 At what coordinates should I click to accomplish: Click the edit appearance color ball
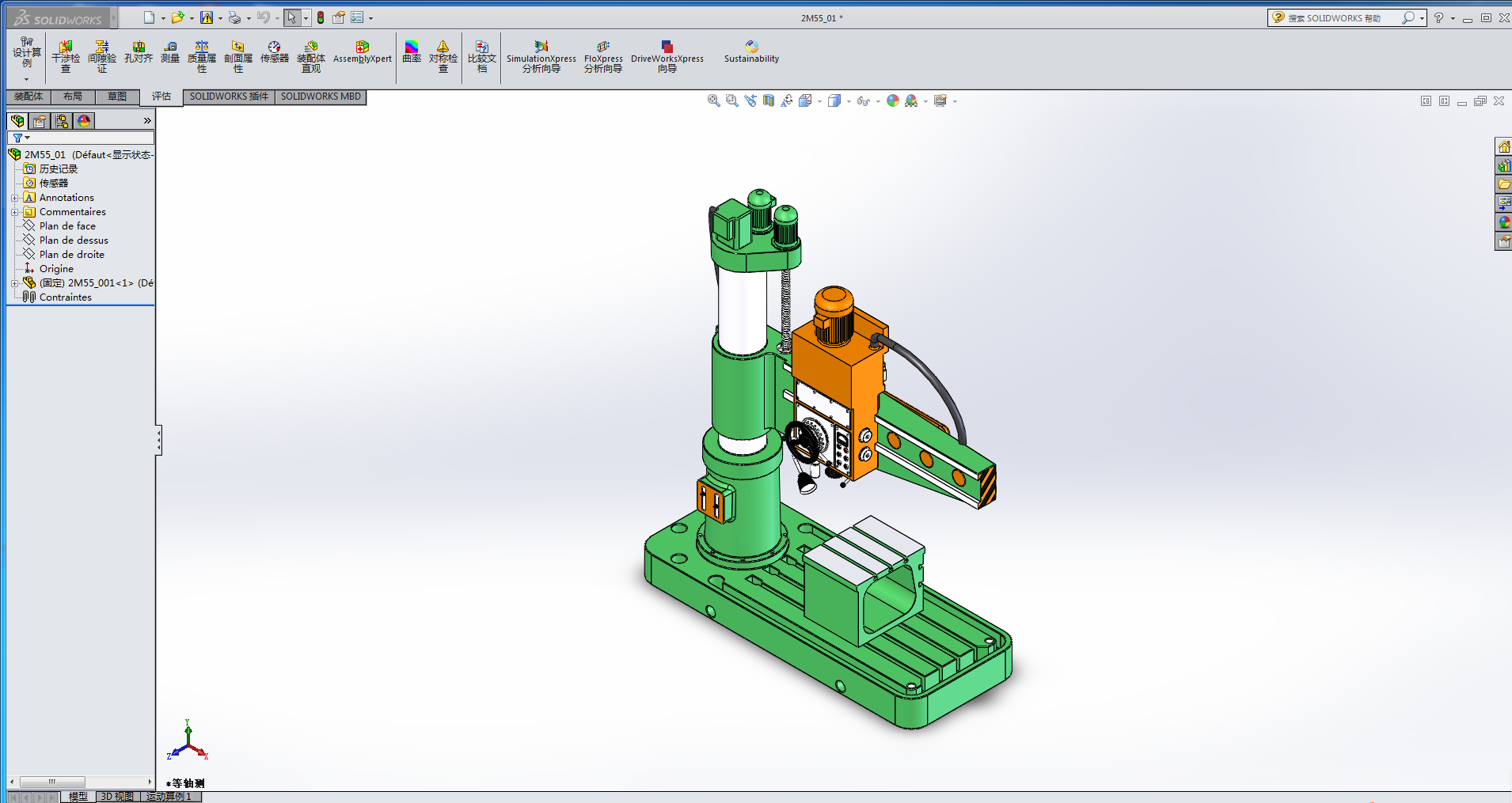(x=893, y=100)
